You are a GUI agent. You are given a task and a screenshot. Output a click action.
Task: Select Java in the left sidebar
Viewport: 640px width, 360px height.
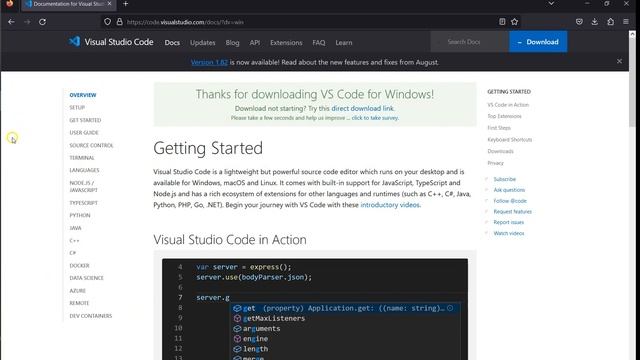75,228
